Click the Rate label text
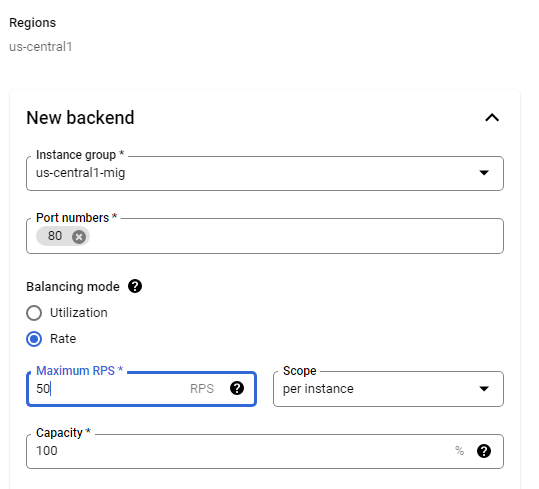The image size is (539, 489). 63,339
